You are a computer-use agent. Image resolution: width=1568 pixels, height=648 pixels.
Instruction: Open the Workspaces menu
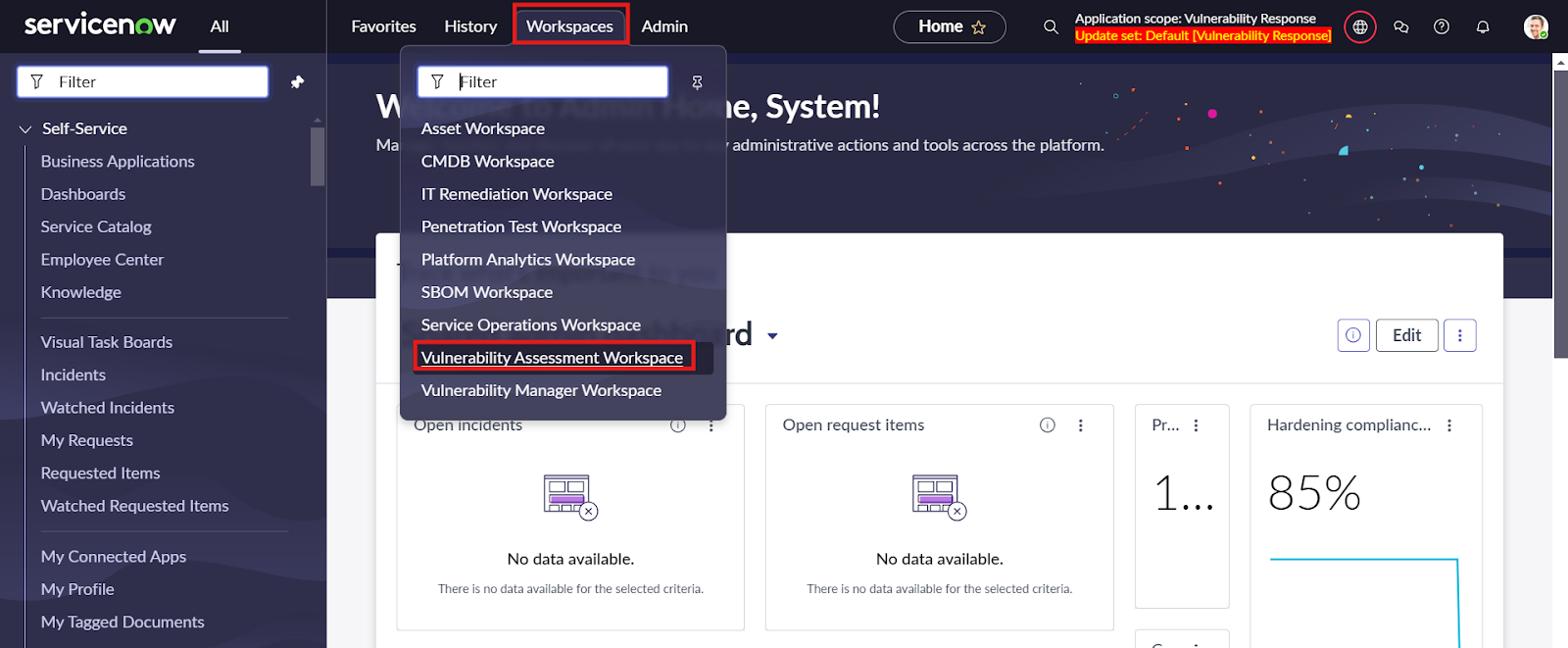click(569, 26)
